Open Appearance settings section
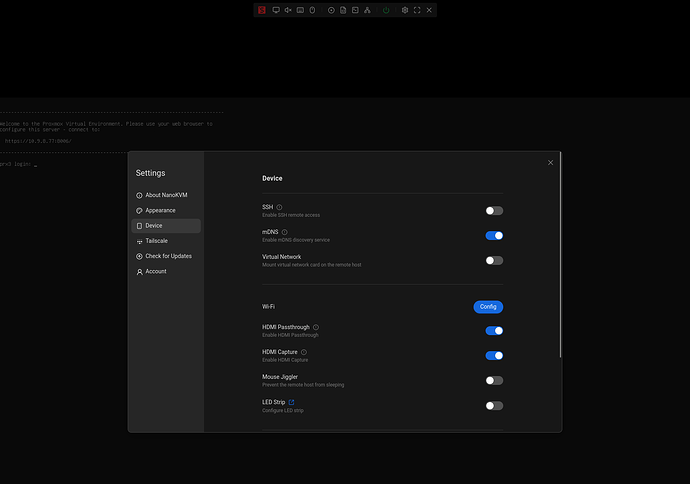 click(x=166, y=210)
